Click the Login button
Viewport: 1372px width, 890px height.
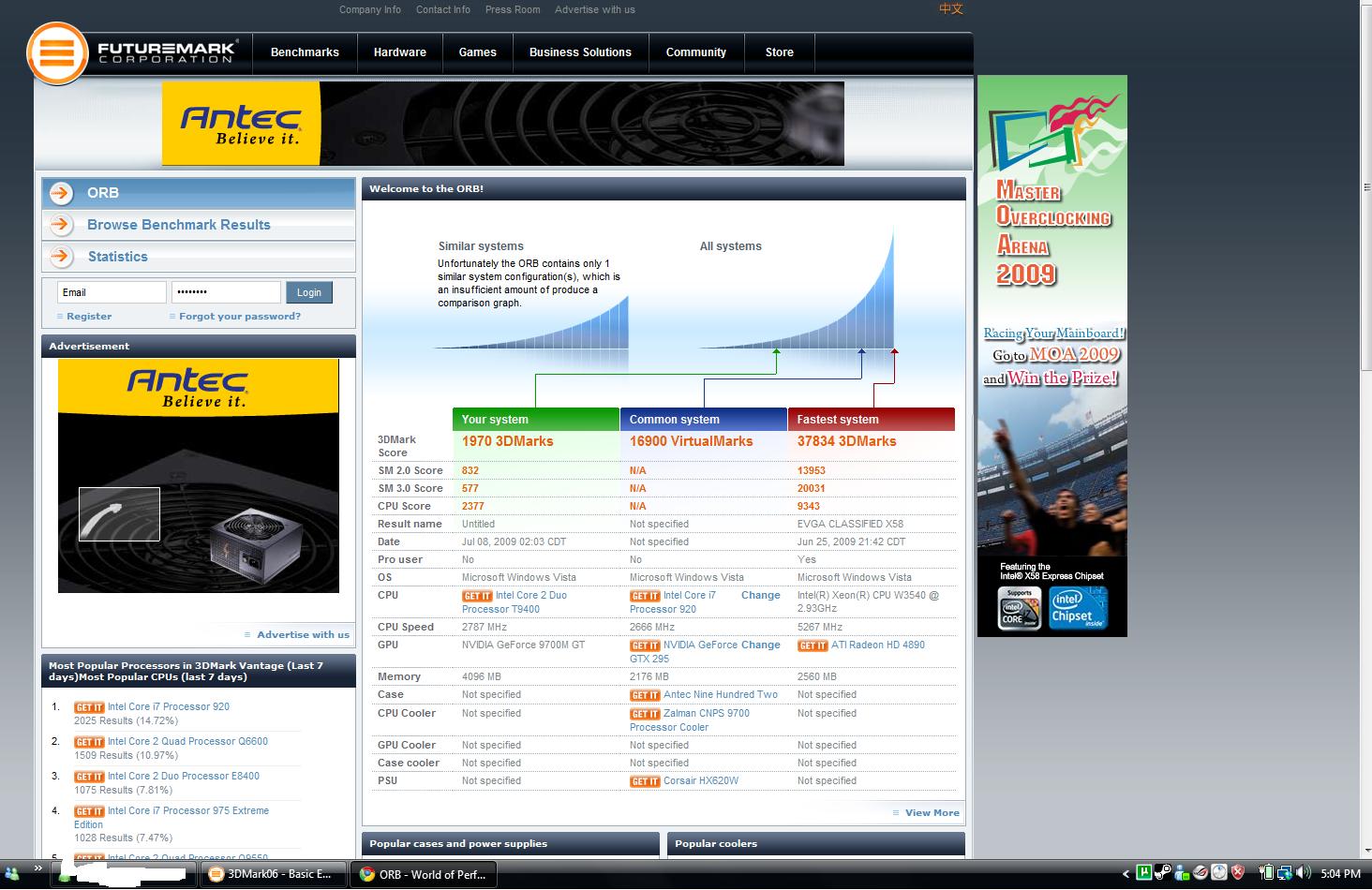(309, 292)
